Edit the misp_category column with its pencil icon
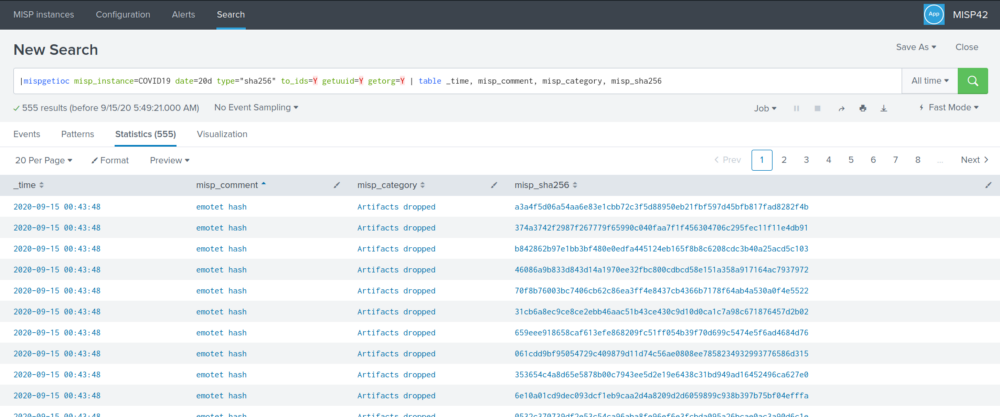The image size is (1000, 417). 494,186
